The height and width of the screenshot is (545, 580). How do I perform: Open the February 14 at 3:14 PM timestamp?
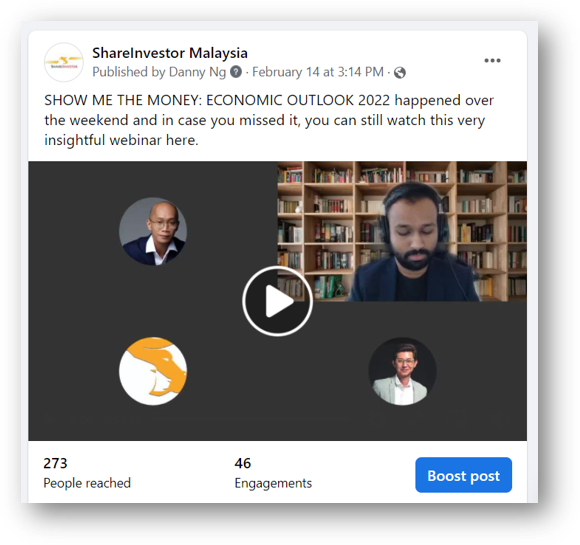click(x=318, y=72)
